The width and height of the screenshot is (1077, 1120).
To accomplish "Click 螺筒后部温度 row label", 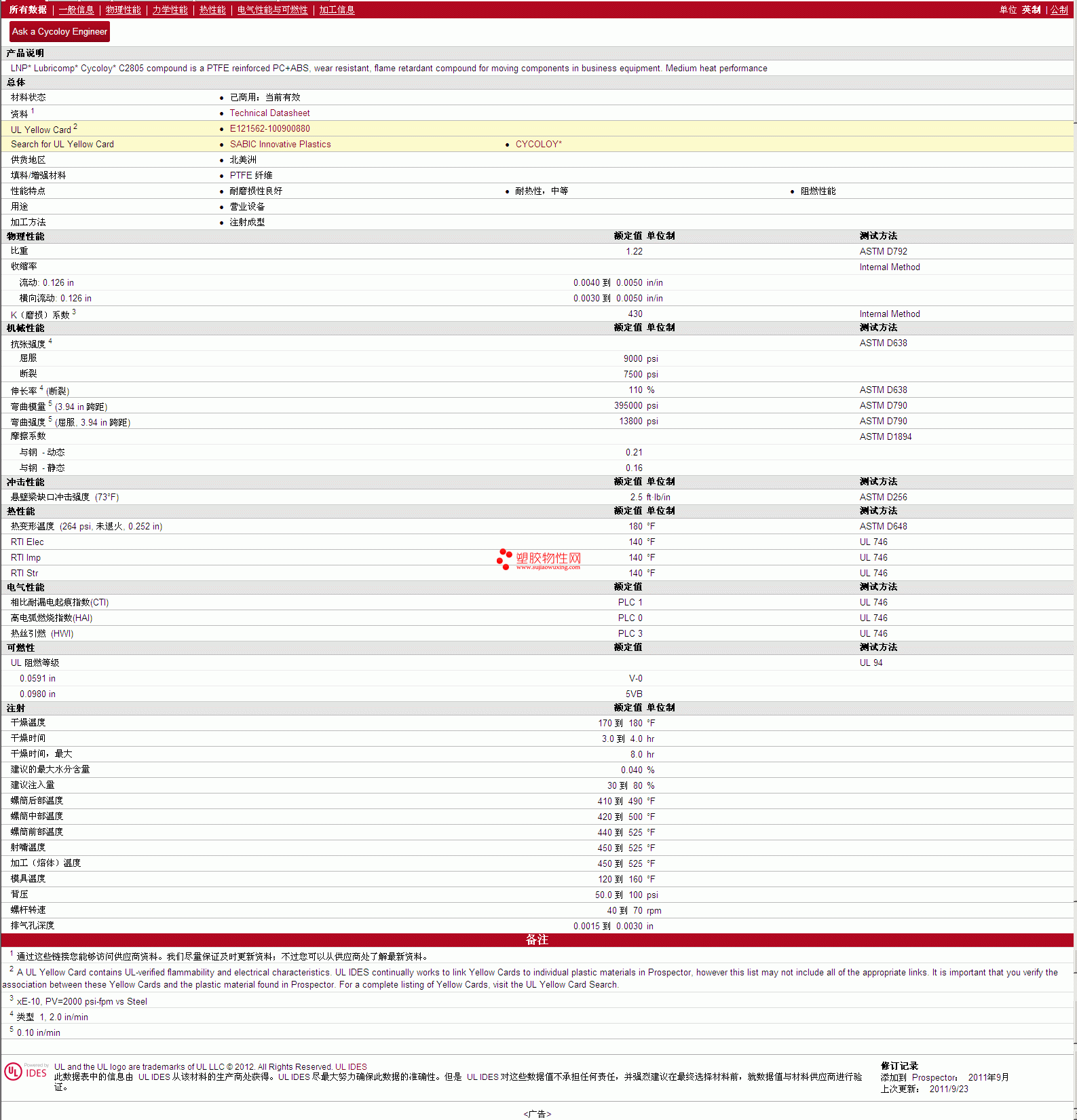I will [x=37, y=801].
